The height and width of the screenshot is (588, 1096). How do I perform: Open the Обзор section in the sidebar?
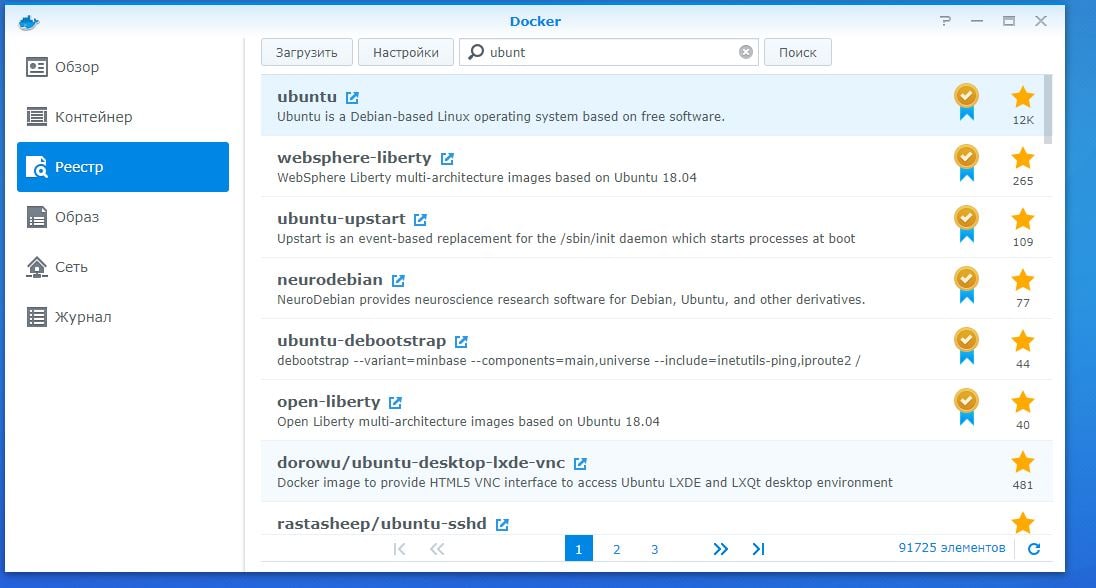point(122,67)
